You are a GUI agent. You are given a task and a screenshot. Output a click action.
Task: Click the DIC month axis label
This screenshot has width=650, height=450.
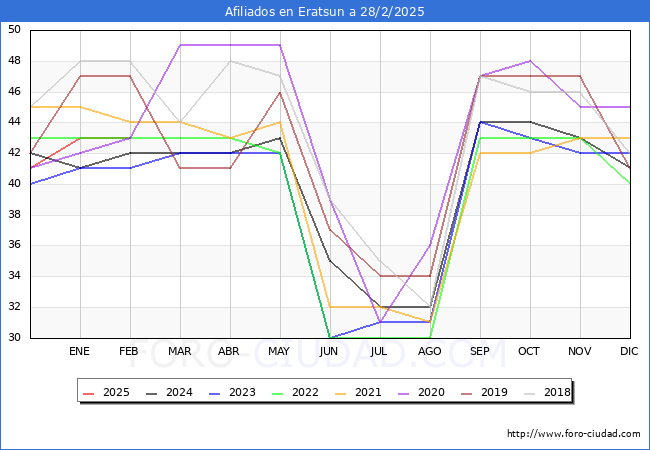pos(629,351)
